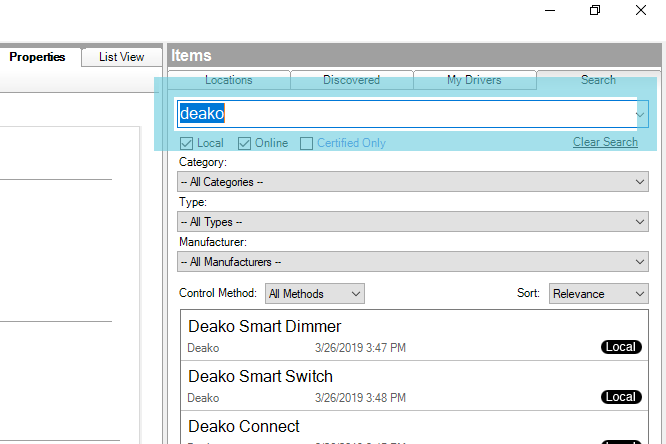The width and height of the screenshot is (666, 444).
Task: Open the All Manufacturers dropdown
Action: tap(413, 262)
